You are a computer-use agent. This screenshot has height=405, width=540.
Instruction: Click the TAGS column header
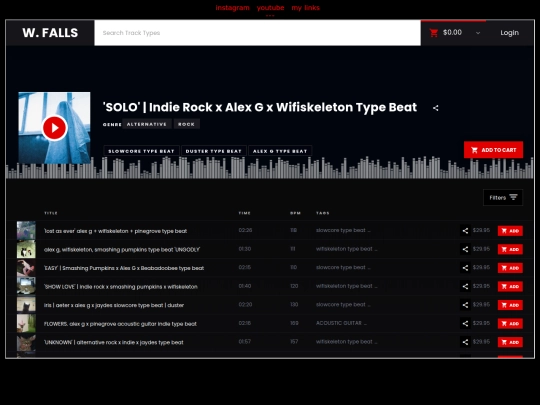tap(323, 213)
